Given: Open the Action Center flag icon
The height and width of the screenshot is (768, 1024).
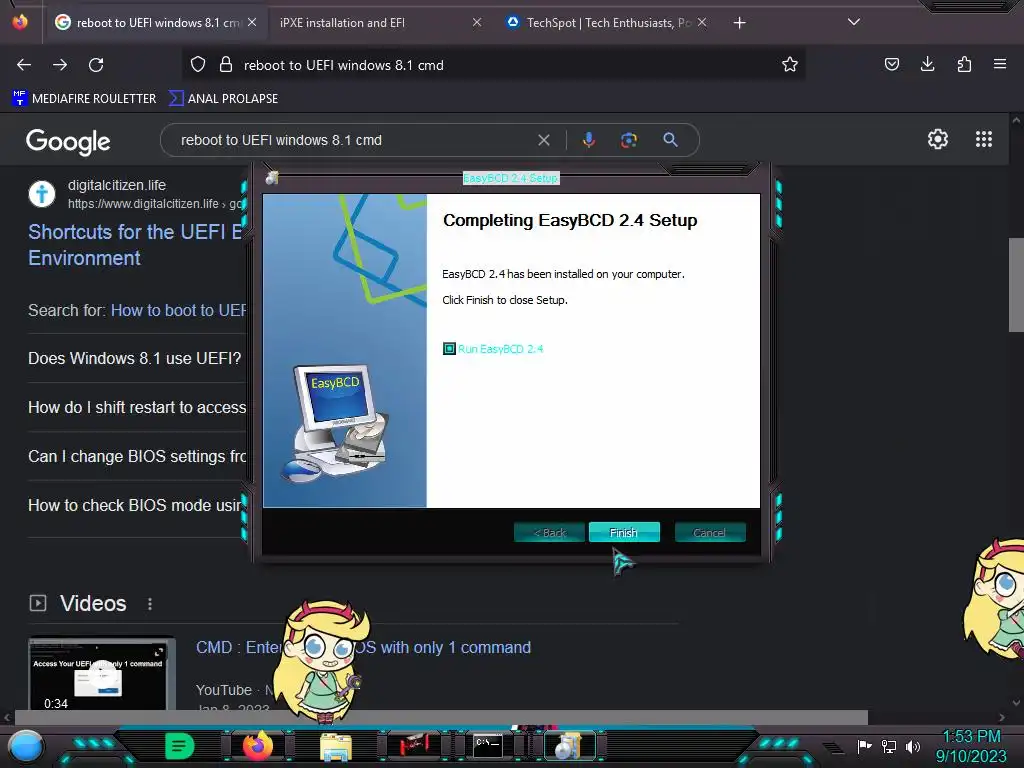Looking at the screenshot, I should (864, 746).
